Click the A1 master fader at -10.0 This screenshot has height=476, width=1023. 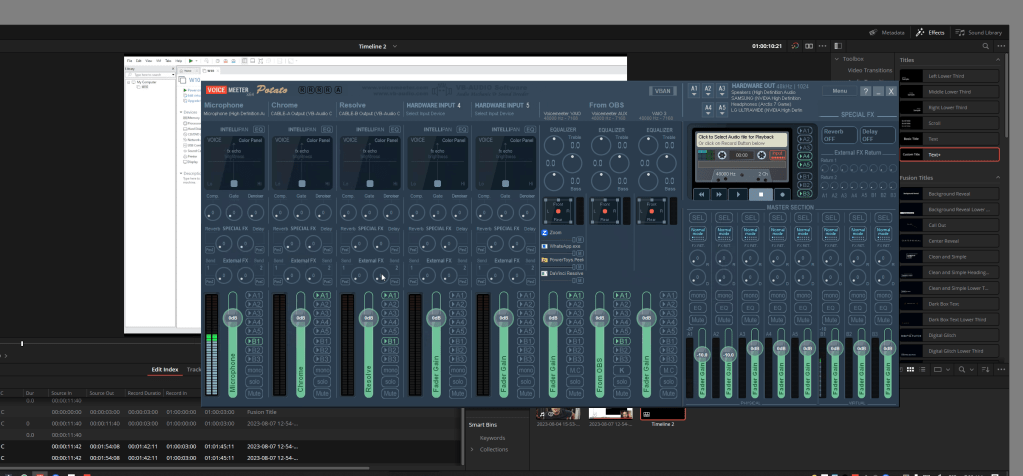point(702,355)
